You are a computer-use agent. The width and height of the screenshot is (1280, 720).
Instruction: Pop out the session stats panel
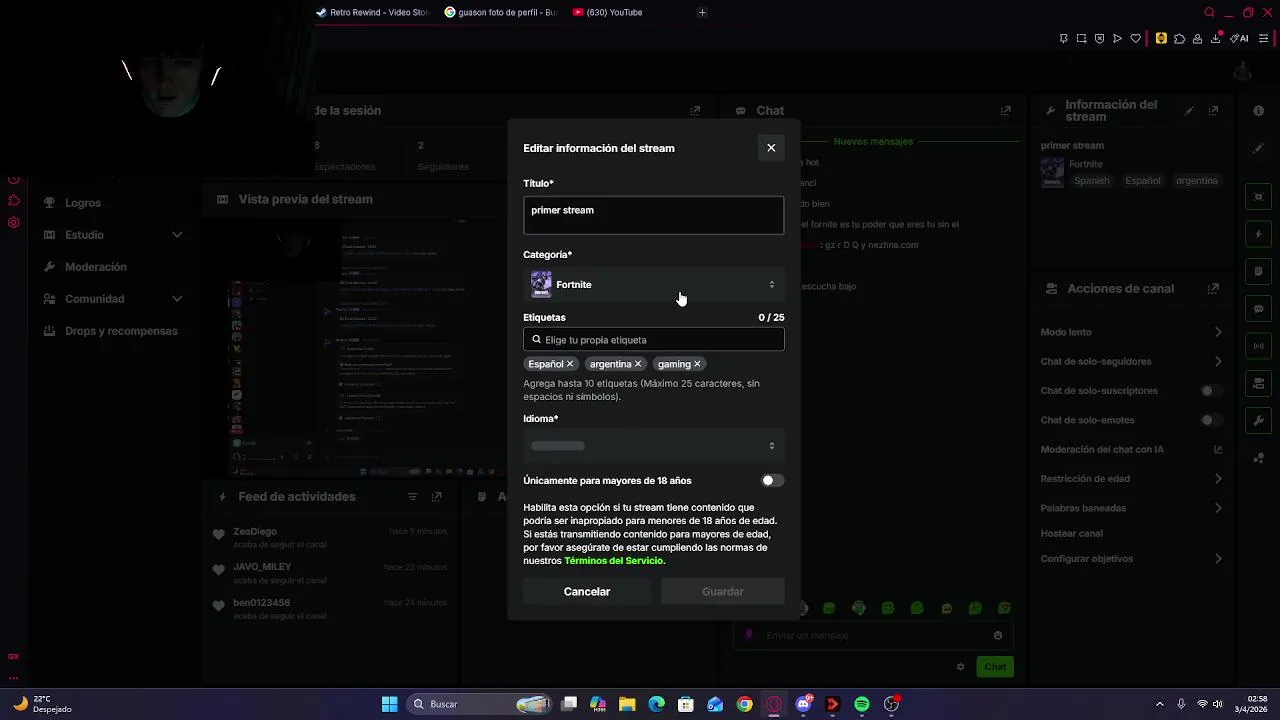pos(695,111)
